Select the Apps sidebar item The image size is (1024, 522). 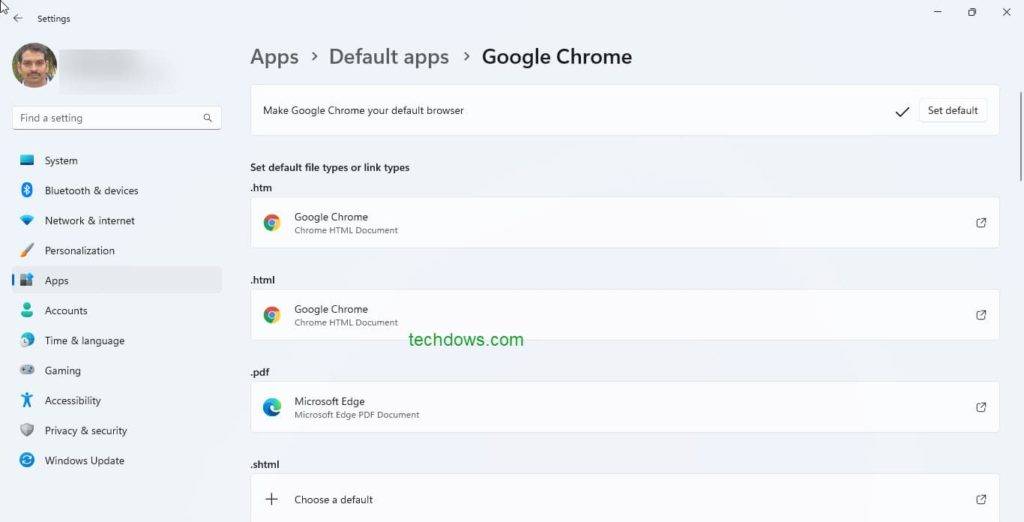pos(117,280)
